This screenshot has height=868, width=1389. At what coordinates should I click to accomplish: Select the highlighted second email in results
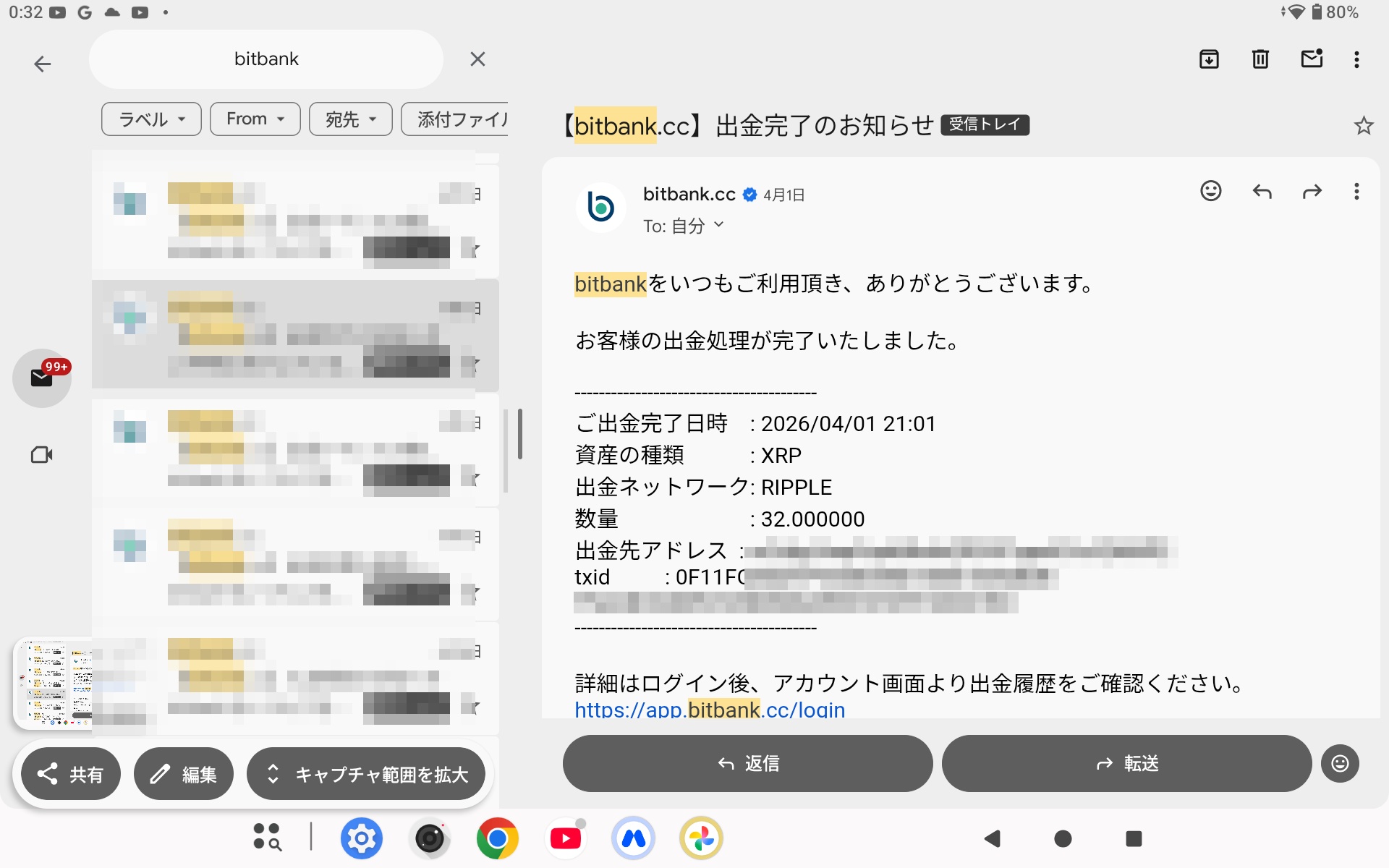point(295,336)
